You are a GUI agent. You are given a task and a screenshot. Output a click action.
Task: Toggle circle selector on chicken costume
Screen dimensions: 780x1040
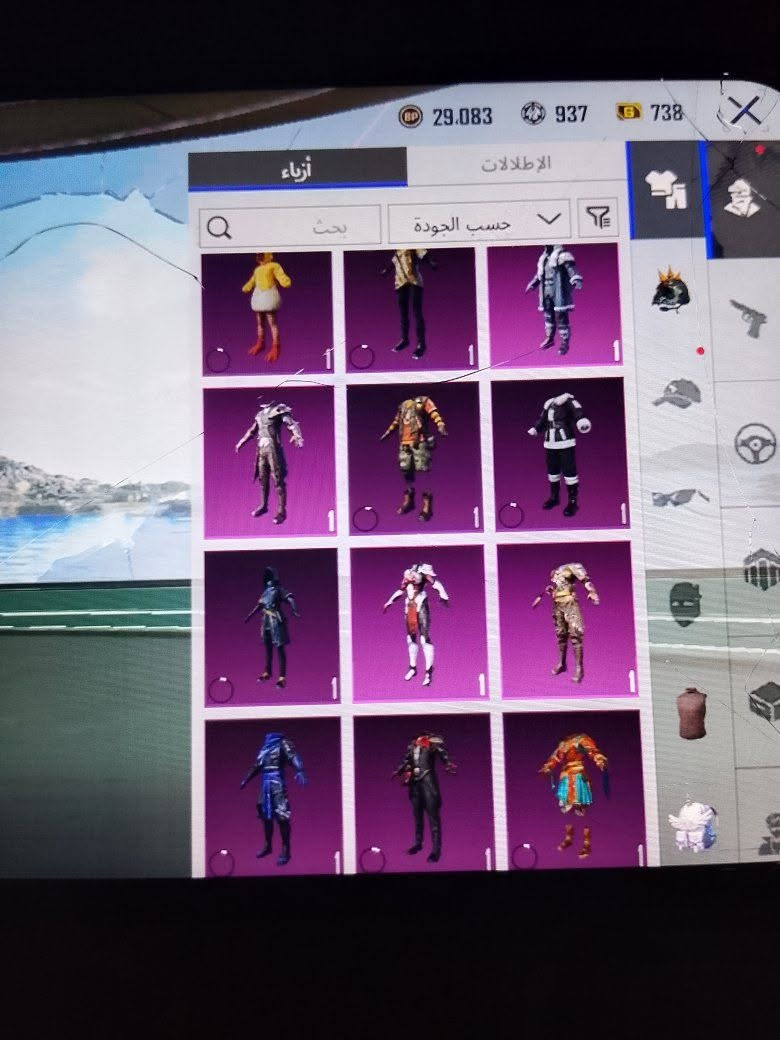pyautogui.click(x=218, y=360)
